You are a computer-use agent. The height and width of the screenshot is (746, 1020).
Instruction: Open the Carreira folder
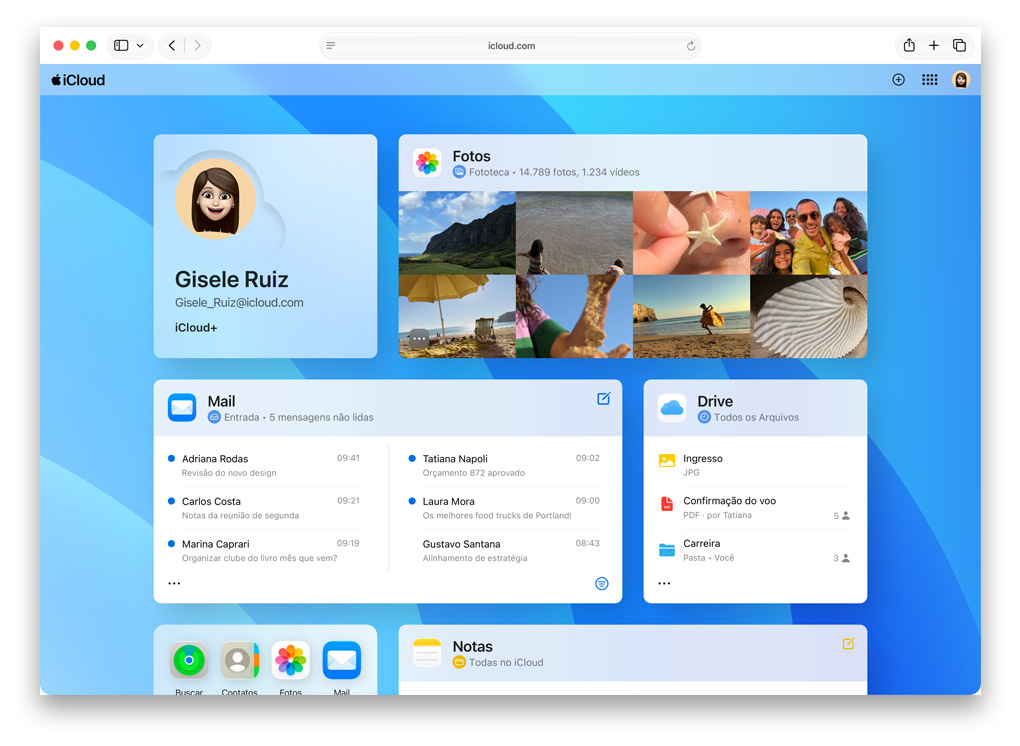tap(754, 550)
